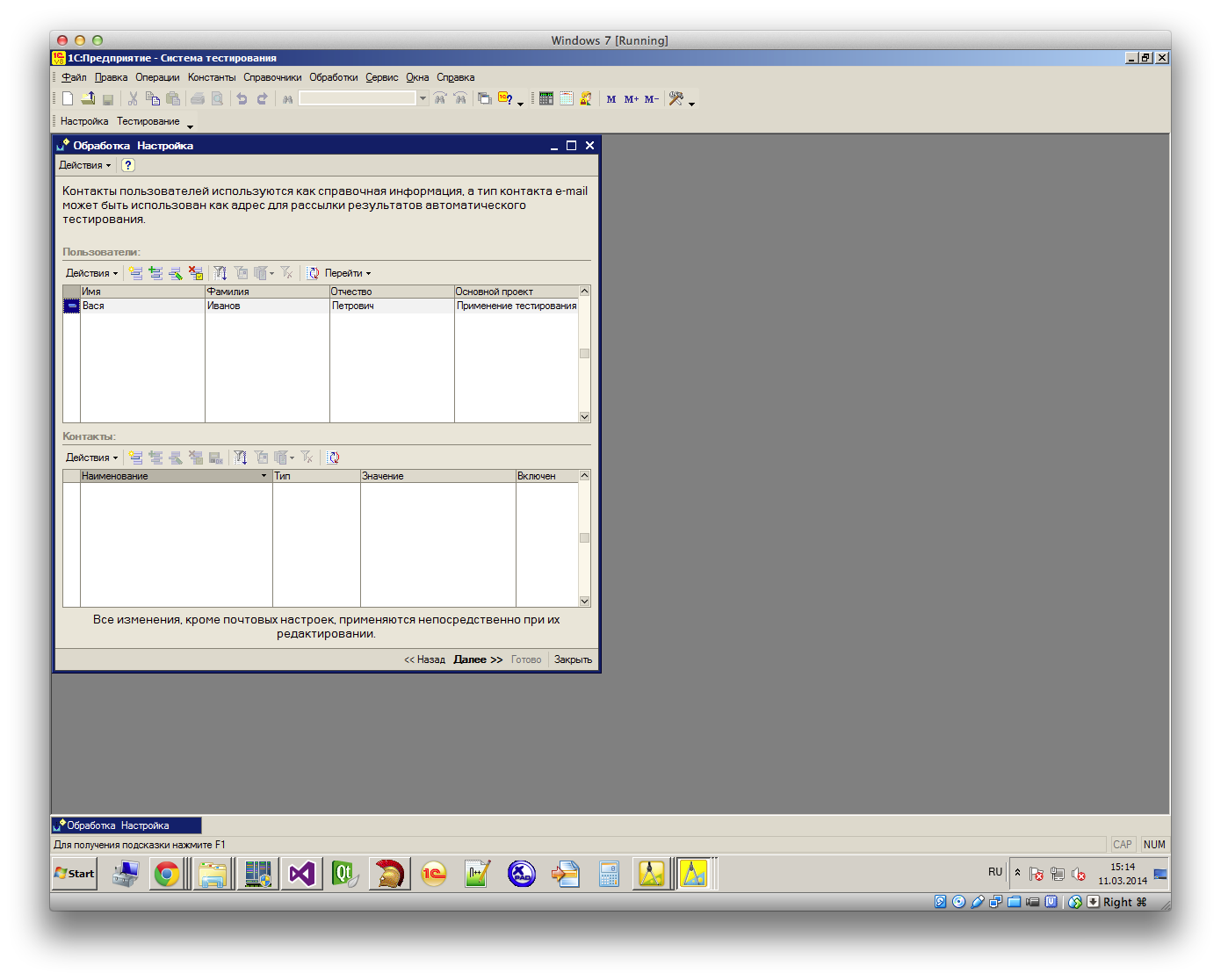Click the scroll-down arrow of users table
The height and width of the screenshot is (980, 1221).
point(584,417)
